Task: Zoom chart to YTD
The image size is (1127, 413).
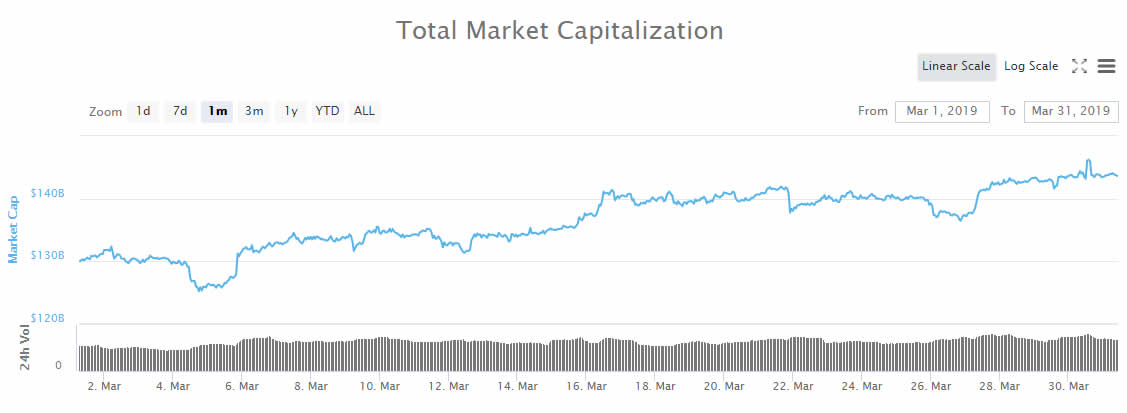Action: [327, 111]
